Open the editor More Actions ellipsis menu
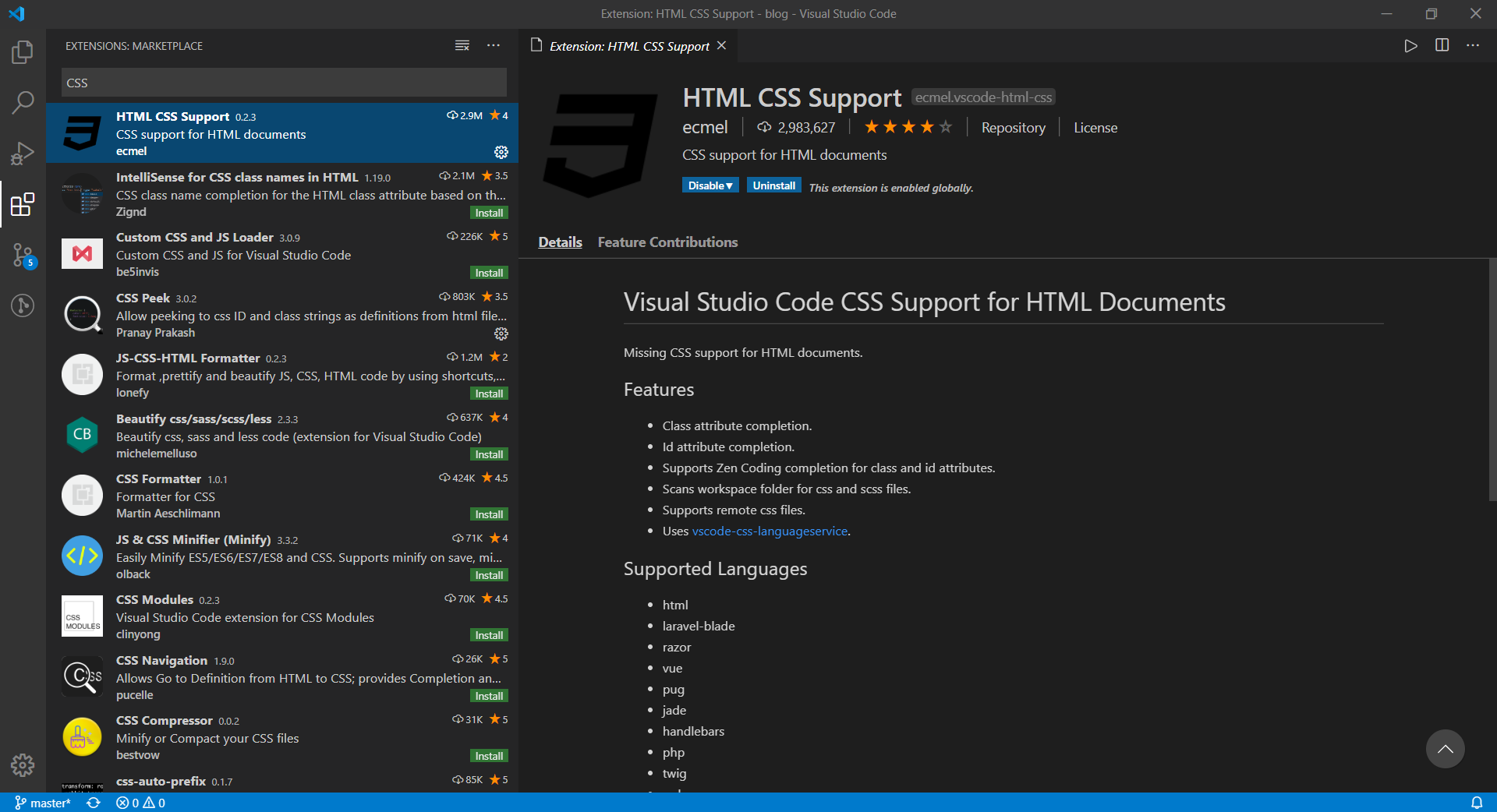The height and width of the screenshot is (812, 1497). tap(1473, 46)
